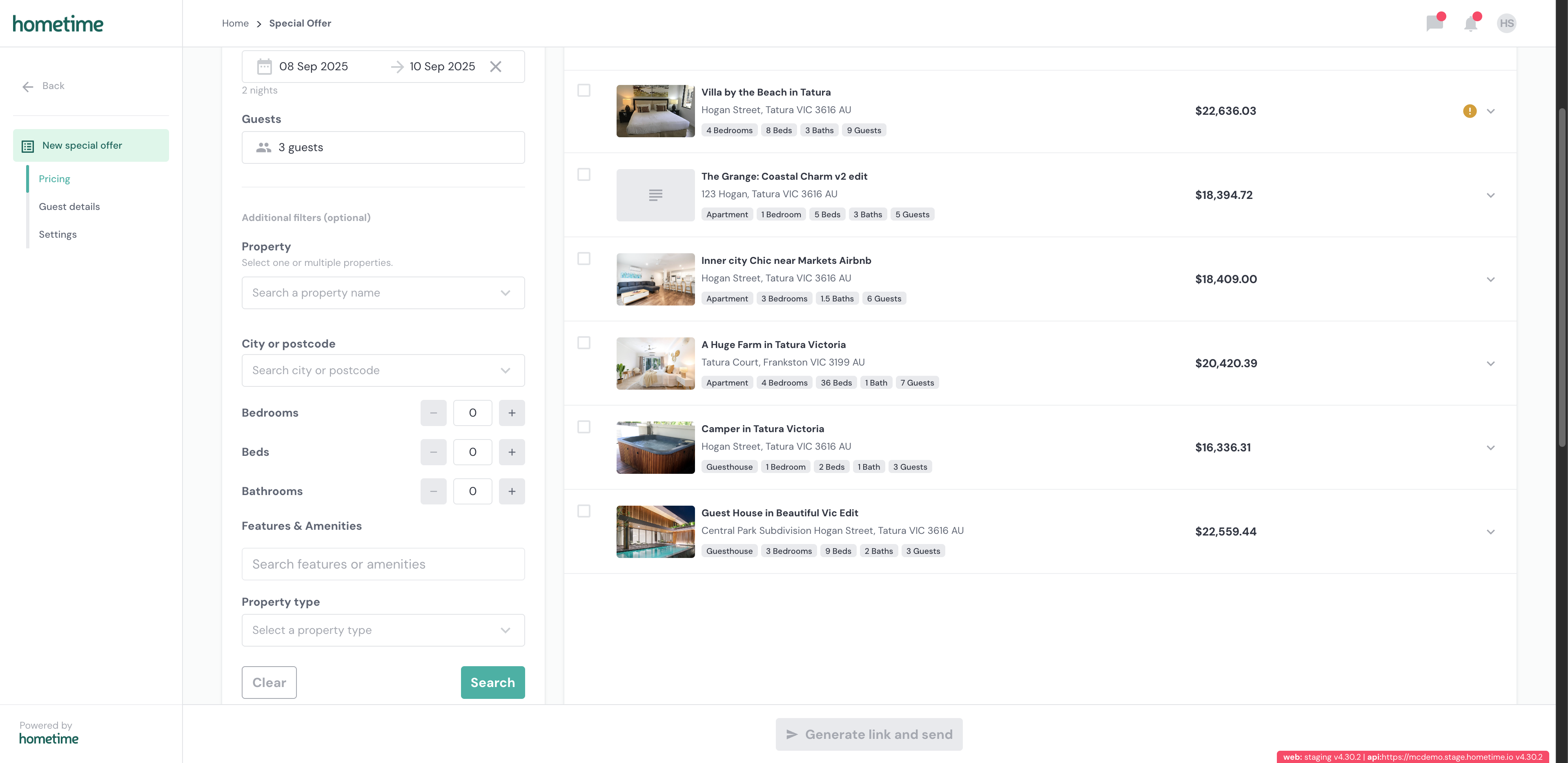Image resolution: width=1568 pixels, height=763 pixels.
Task: Open A Huge Farm bedroom thumbnail
Action: [655, 364]
